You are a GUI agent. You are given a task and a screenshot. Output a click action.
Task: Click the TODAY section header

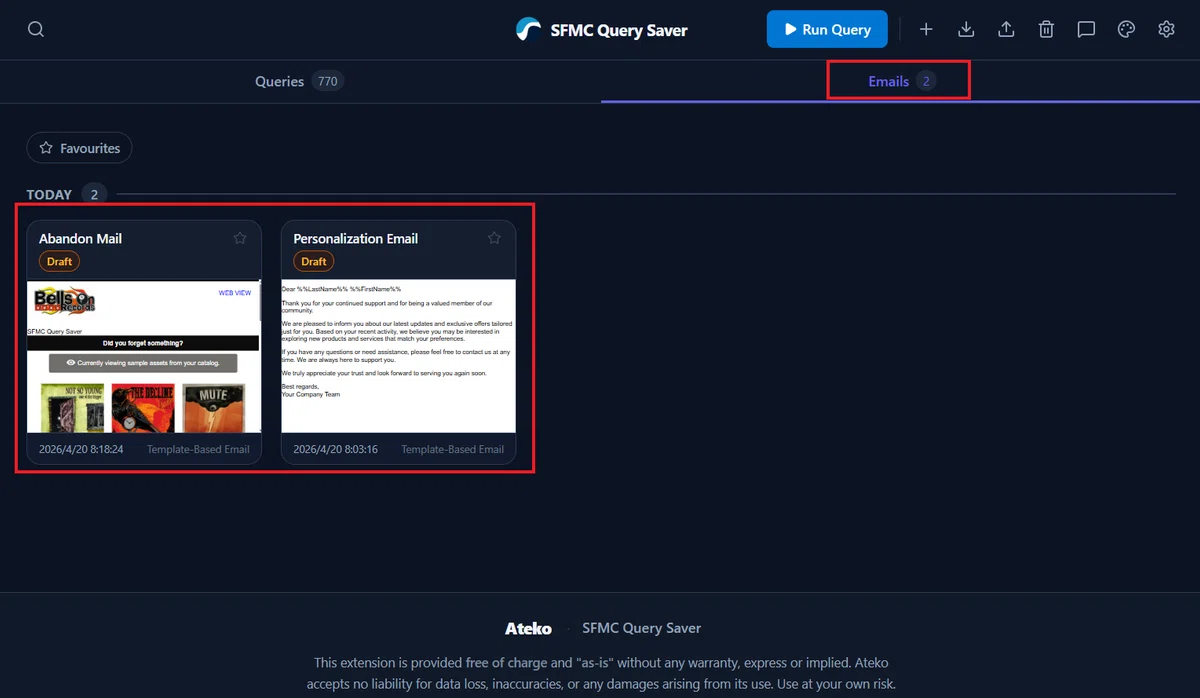click(x=49, y=194)
